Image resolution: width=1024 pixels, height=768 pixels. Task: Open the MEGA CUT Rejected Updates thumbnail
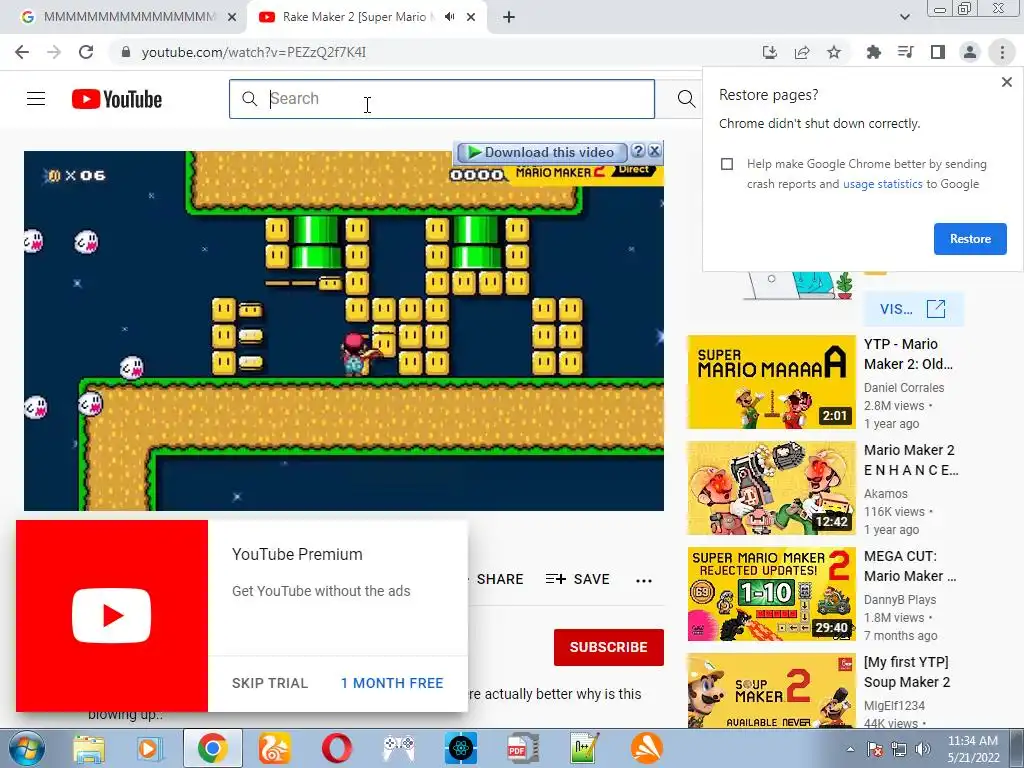(x=771, y=594)
